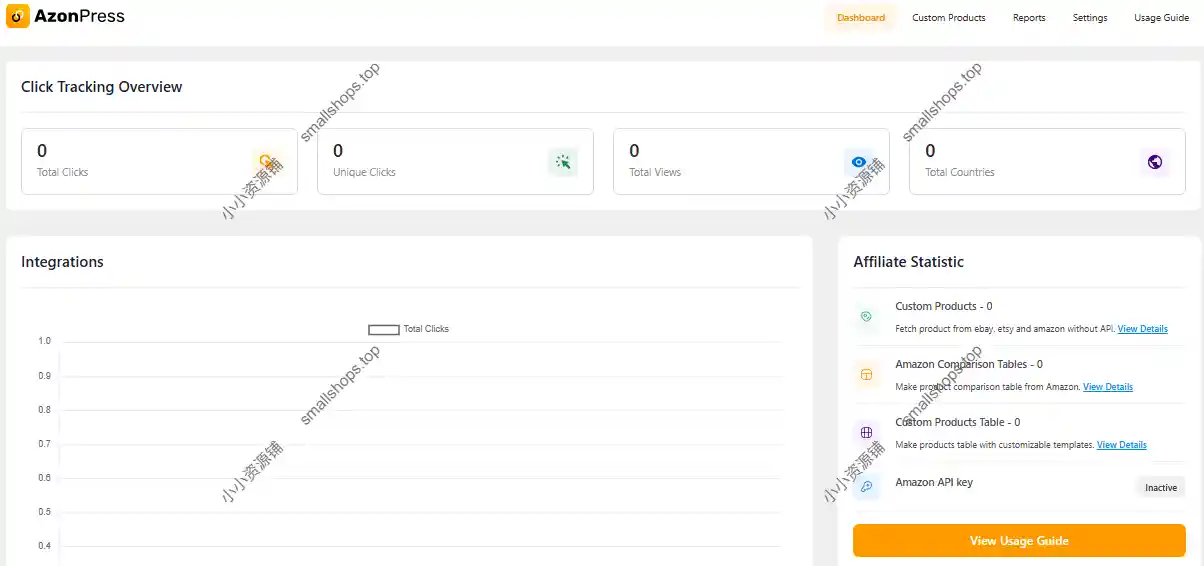Click the Amazon Comparison Tables icon
Image resolution: width=1204 pixels, height=566 pixels.
866,375
